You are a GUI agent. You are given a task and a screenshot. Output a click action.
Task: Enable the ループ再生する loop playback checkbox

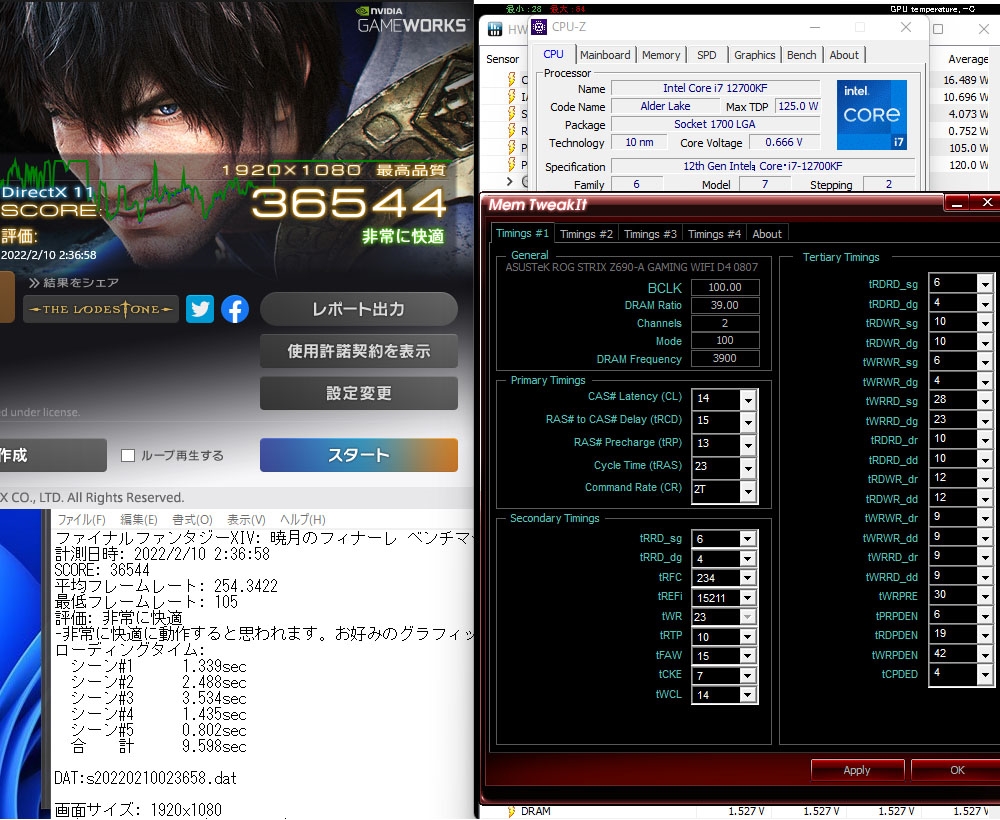[128, 455]
